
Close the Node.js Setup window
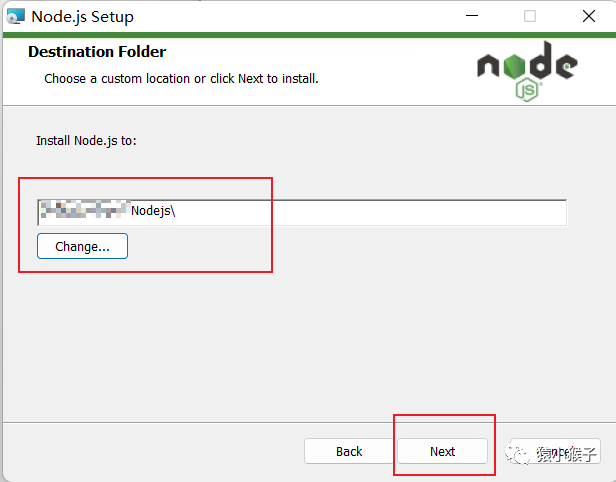pyautogui.click(x=588, y=16)
